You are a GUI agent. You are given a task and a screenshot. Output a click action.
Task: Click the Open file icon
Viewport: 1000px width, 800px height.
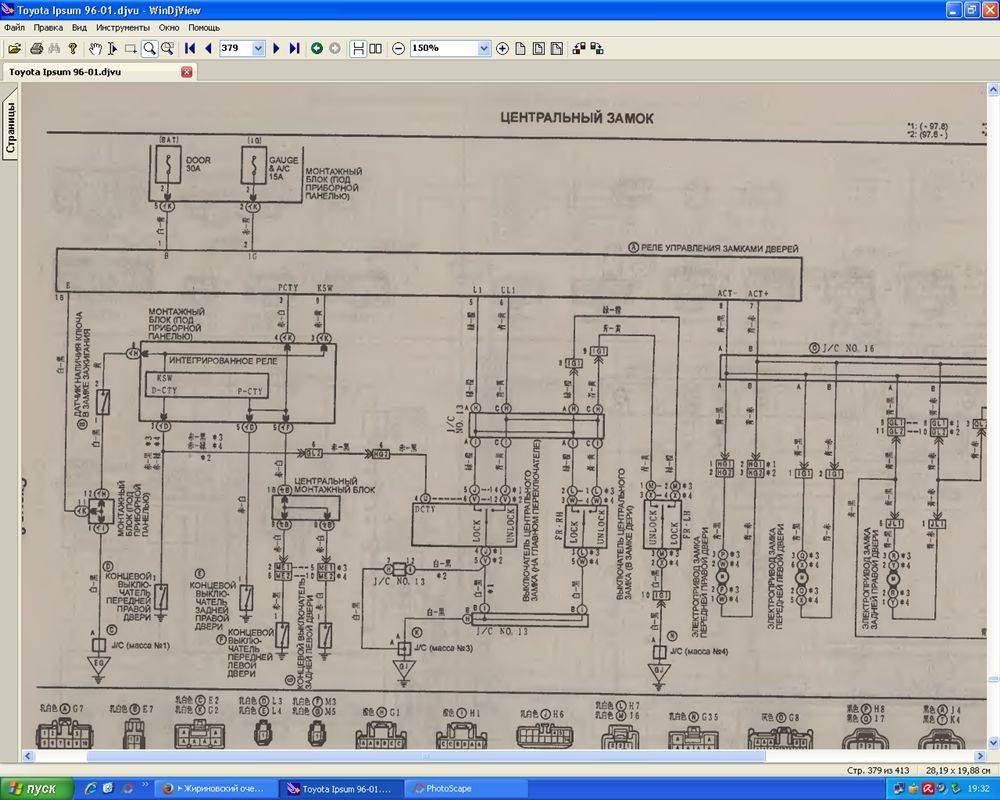pos(14,48)
